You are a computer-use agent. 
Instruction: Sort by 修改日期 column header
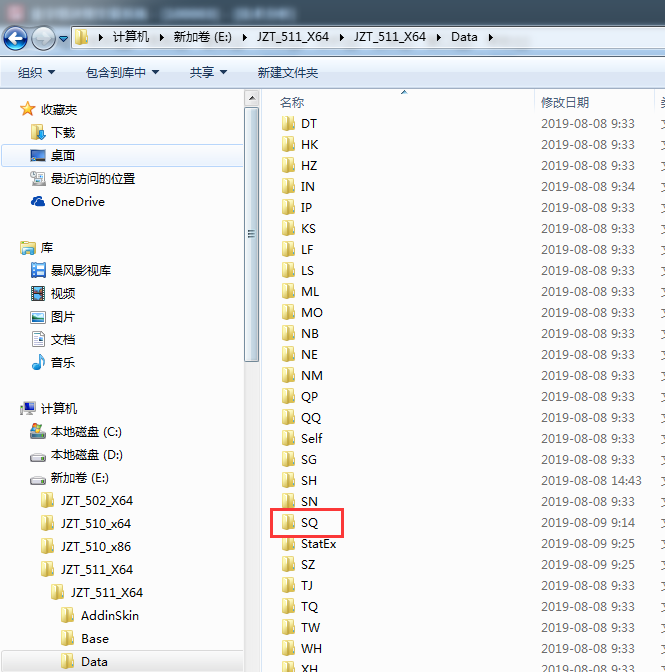coord(565,102)
